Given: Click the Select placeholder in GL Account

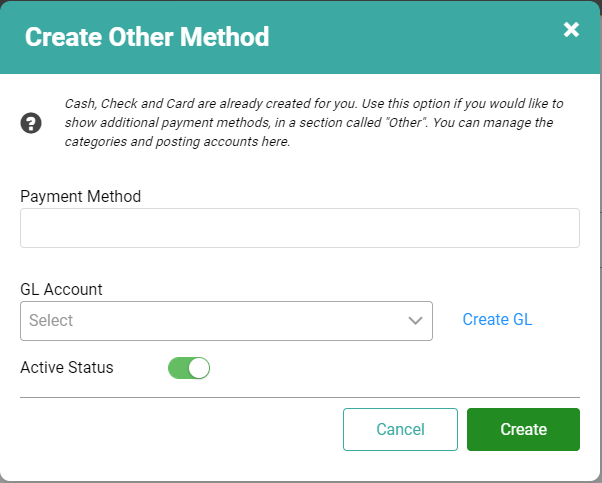Looking at the screenshot, I should tap(51, 320).
